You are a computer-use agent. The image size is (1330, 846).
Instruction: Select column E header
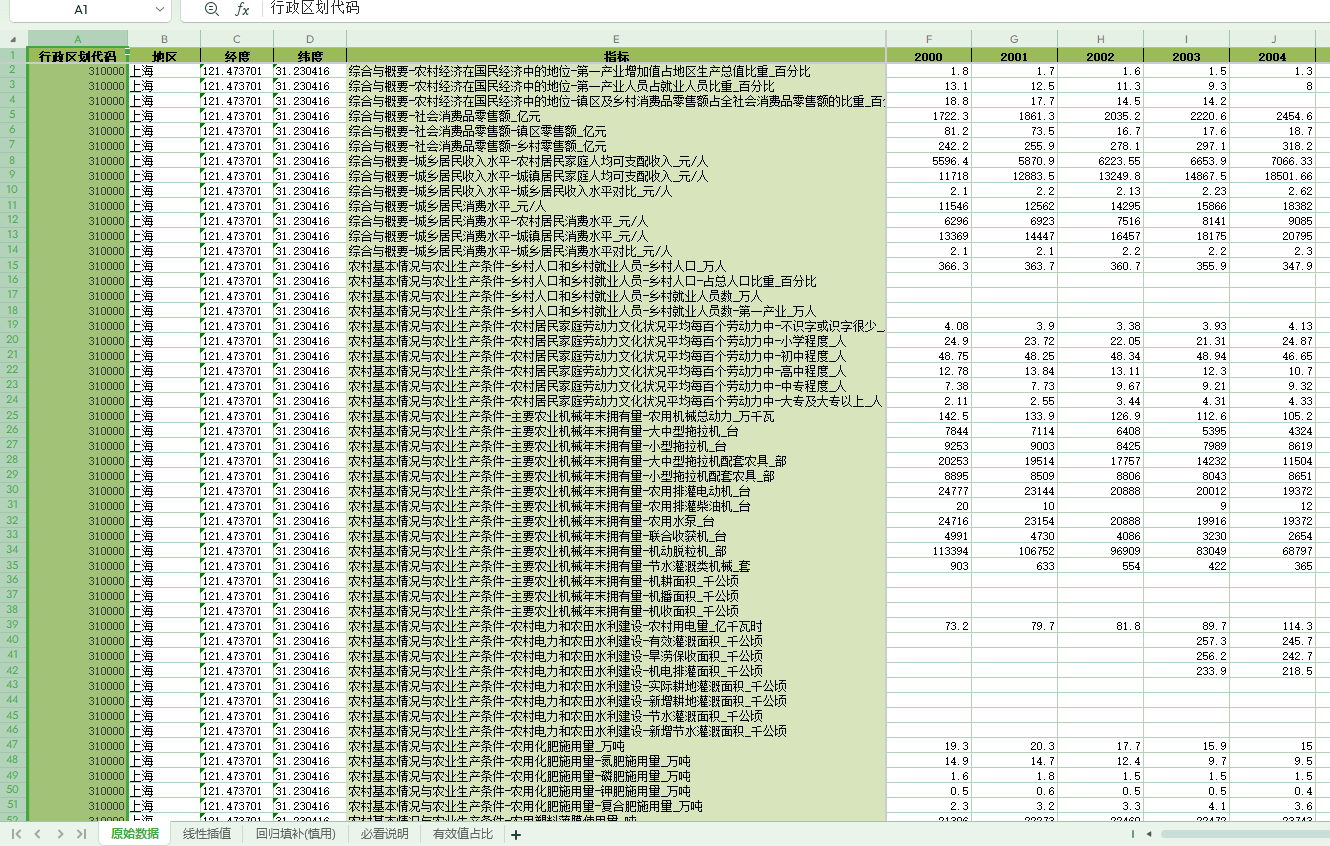(x=616, y=38)
